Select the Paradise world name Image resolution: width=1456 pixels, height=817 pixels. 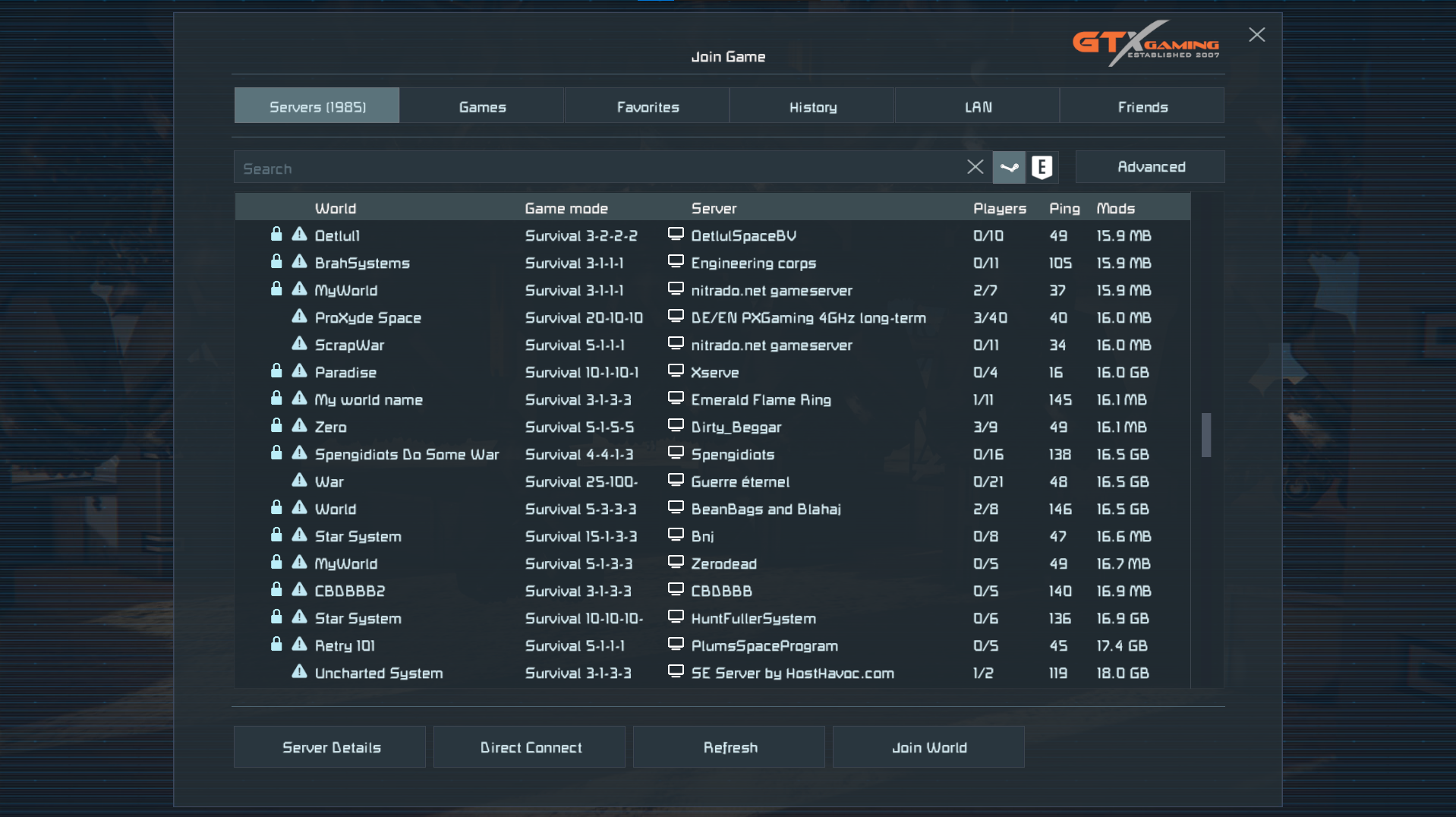(x=345, y=372)
